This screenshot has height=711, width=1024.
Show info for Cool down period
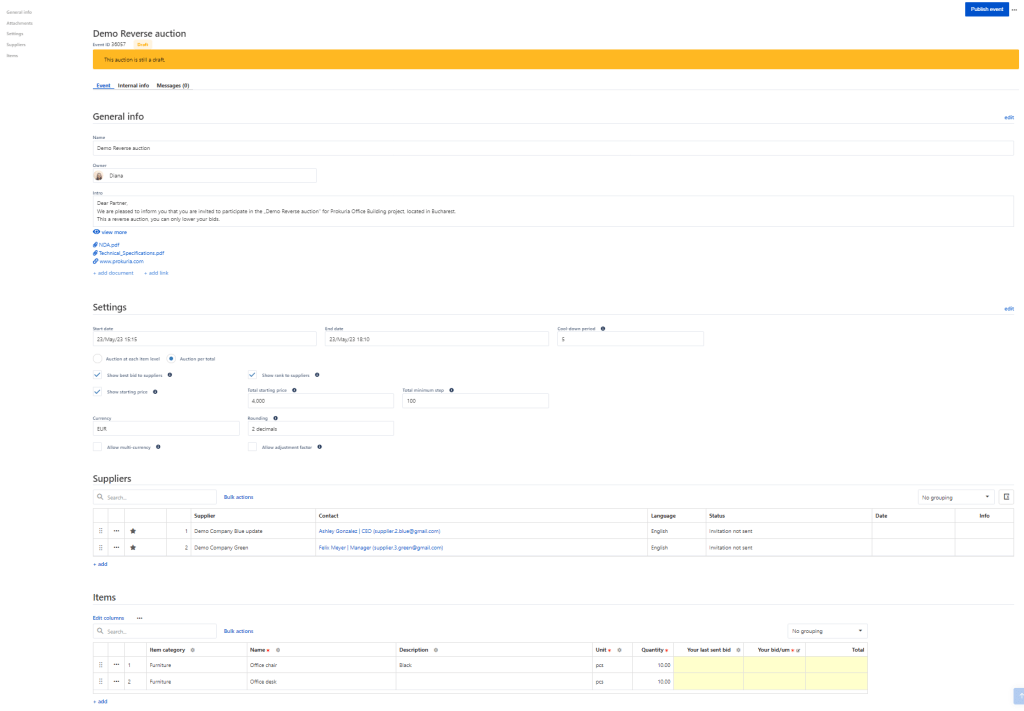point(603,328)
